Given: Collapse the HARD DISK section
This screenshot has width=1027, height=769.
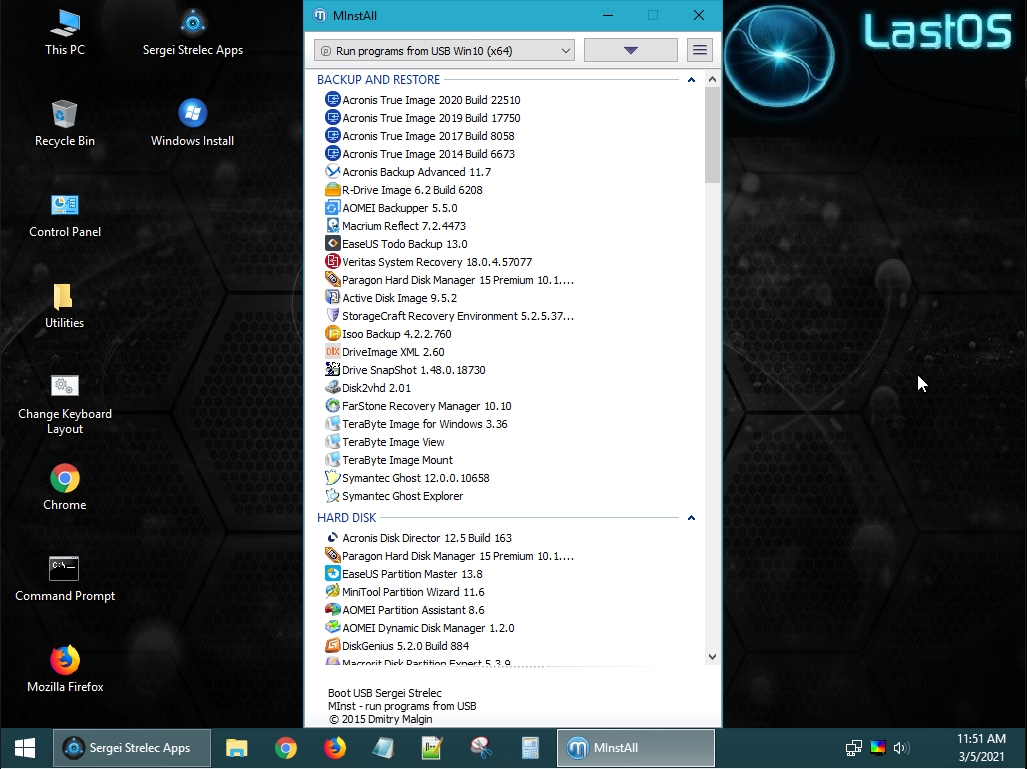Looking at the screenshot, I should pos(691,518).
